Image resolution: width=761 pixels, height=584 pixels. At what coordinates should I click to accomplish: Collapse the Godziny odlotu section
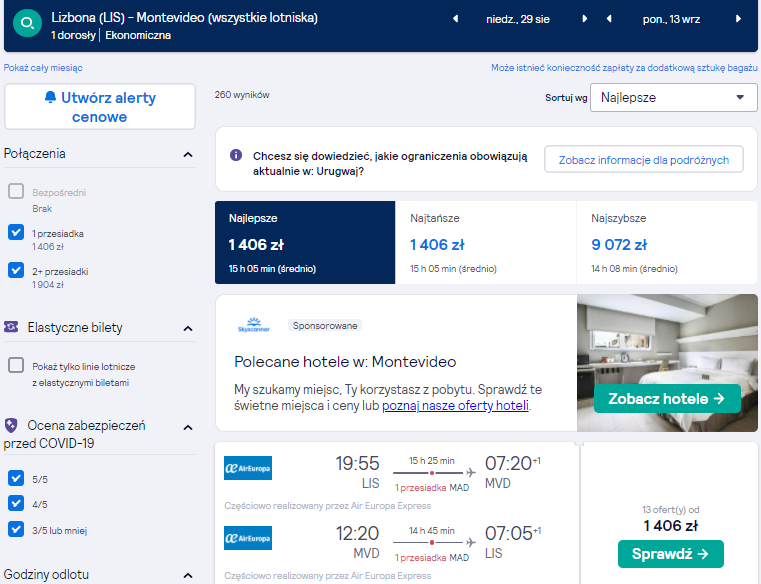pyautogui.click(x=188, y=576)
